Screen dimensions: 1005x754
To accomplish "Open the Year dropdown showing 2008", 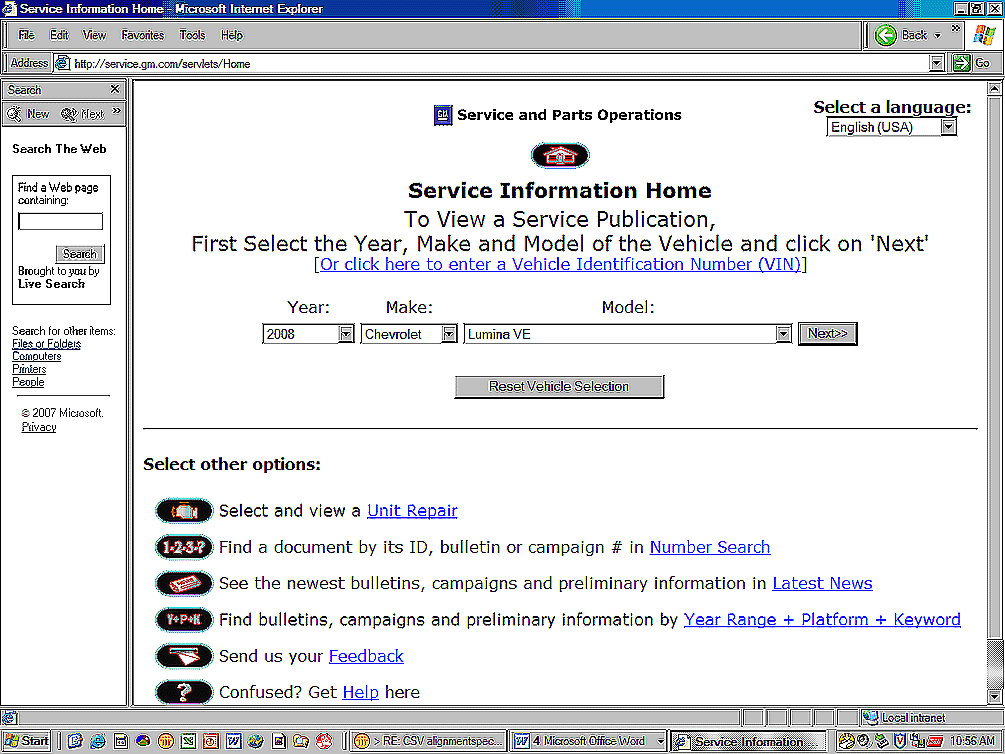I will 346,334.
